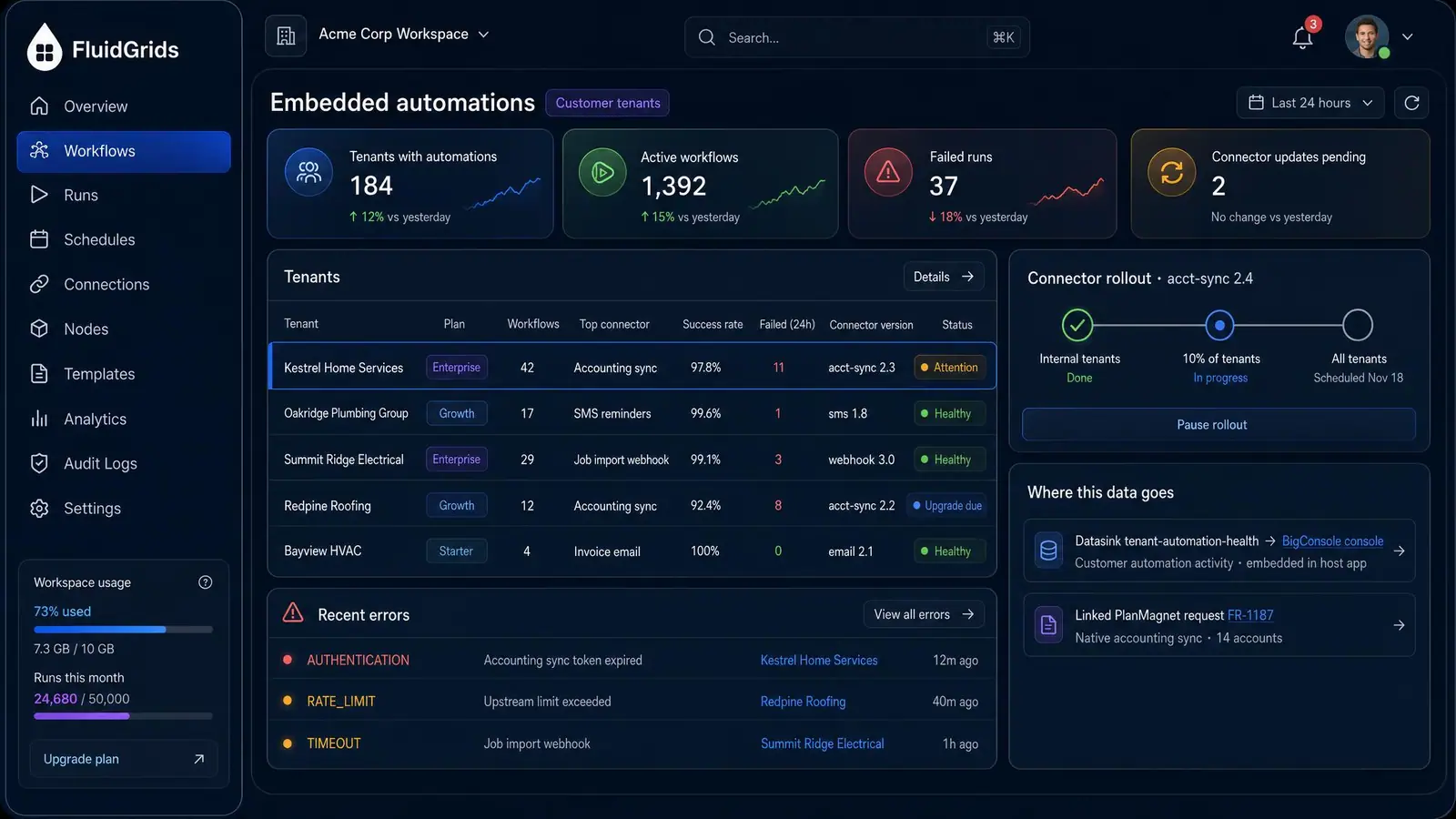The image size is (1456, 819).
Task: Click the ⌘K search shortcut badge
Action: point(1003,37)
